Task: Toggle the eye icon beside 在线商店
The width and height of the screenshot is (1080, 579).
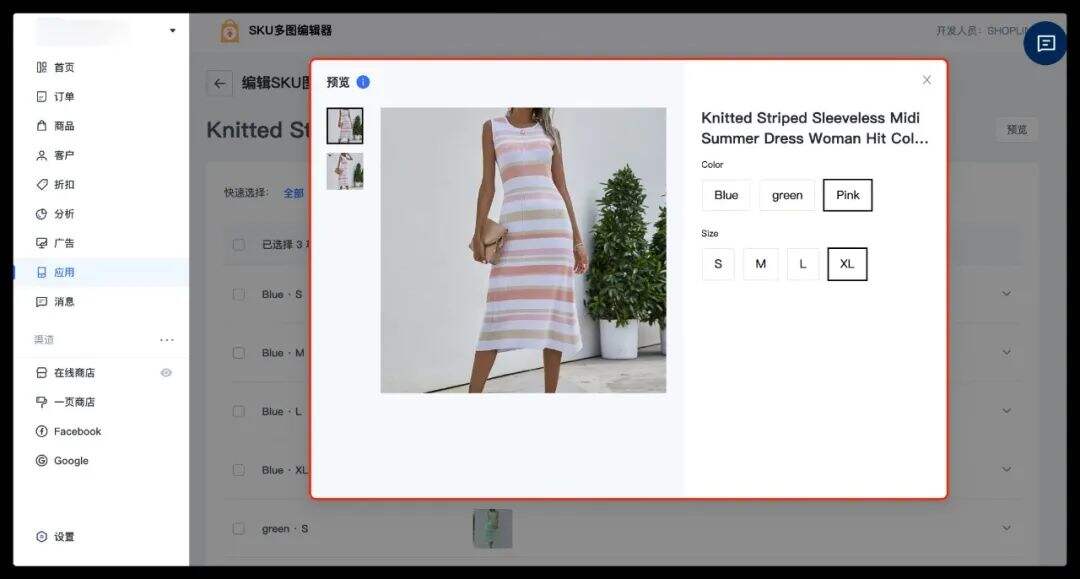Action: coord(166,373)
